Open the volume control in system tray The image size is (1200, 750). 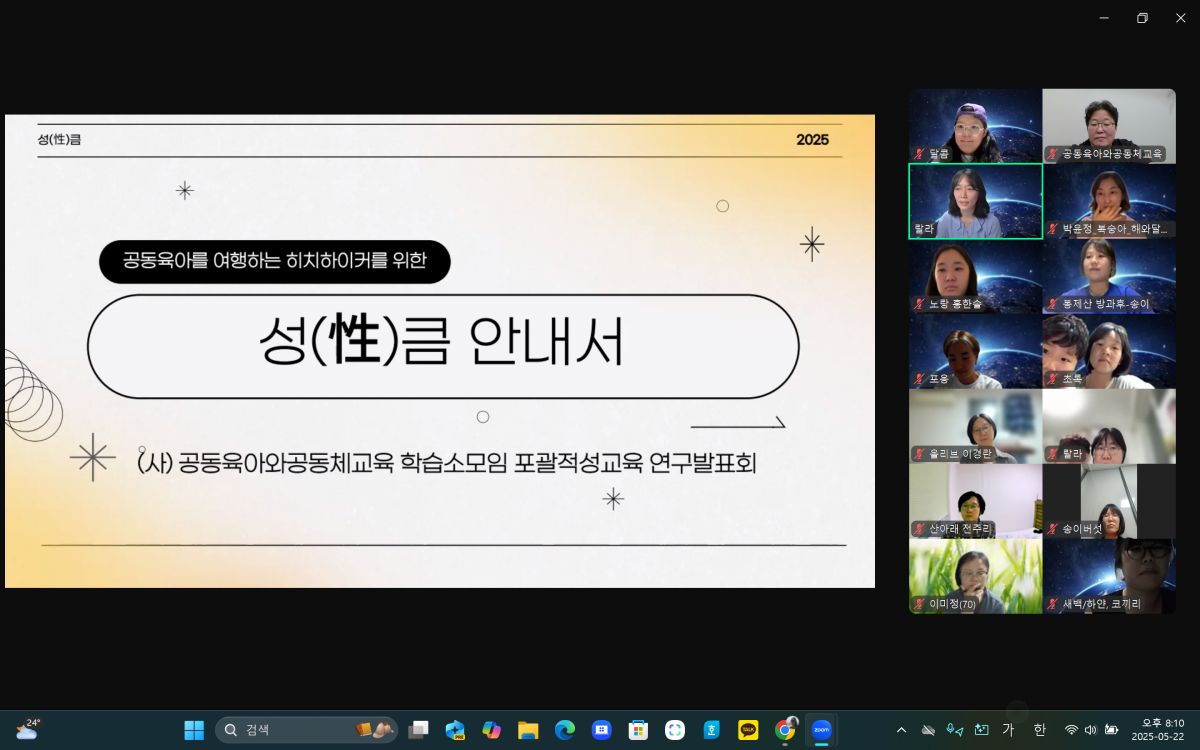pos(1090,730)
